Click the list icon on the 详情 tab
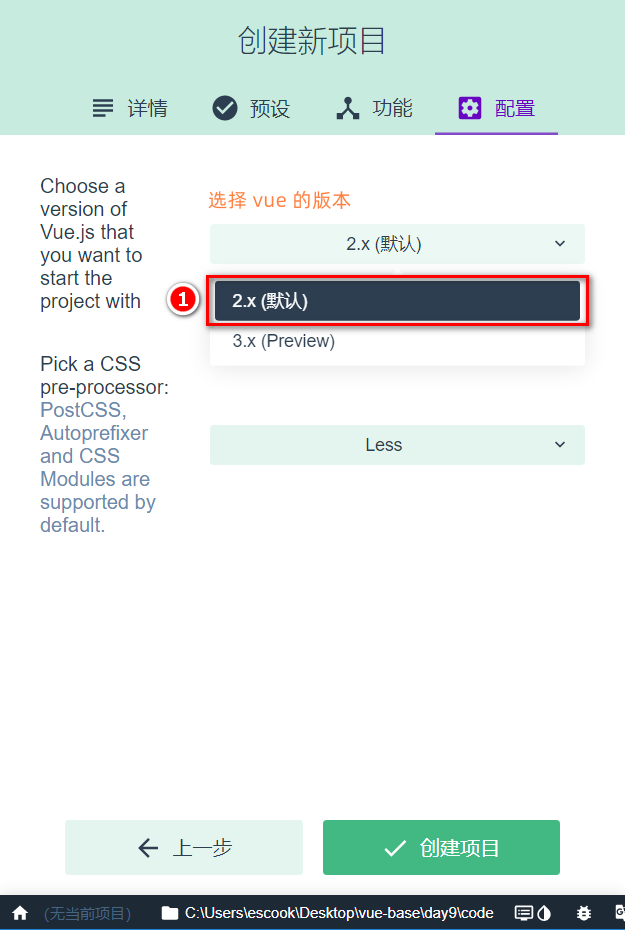The image size is (625, 930). coord(102,107)
